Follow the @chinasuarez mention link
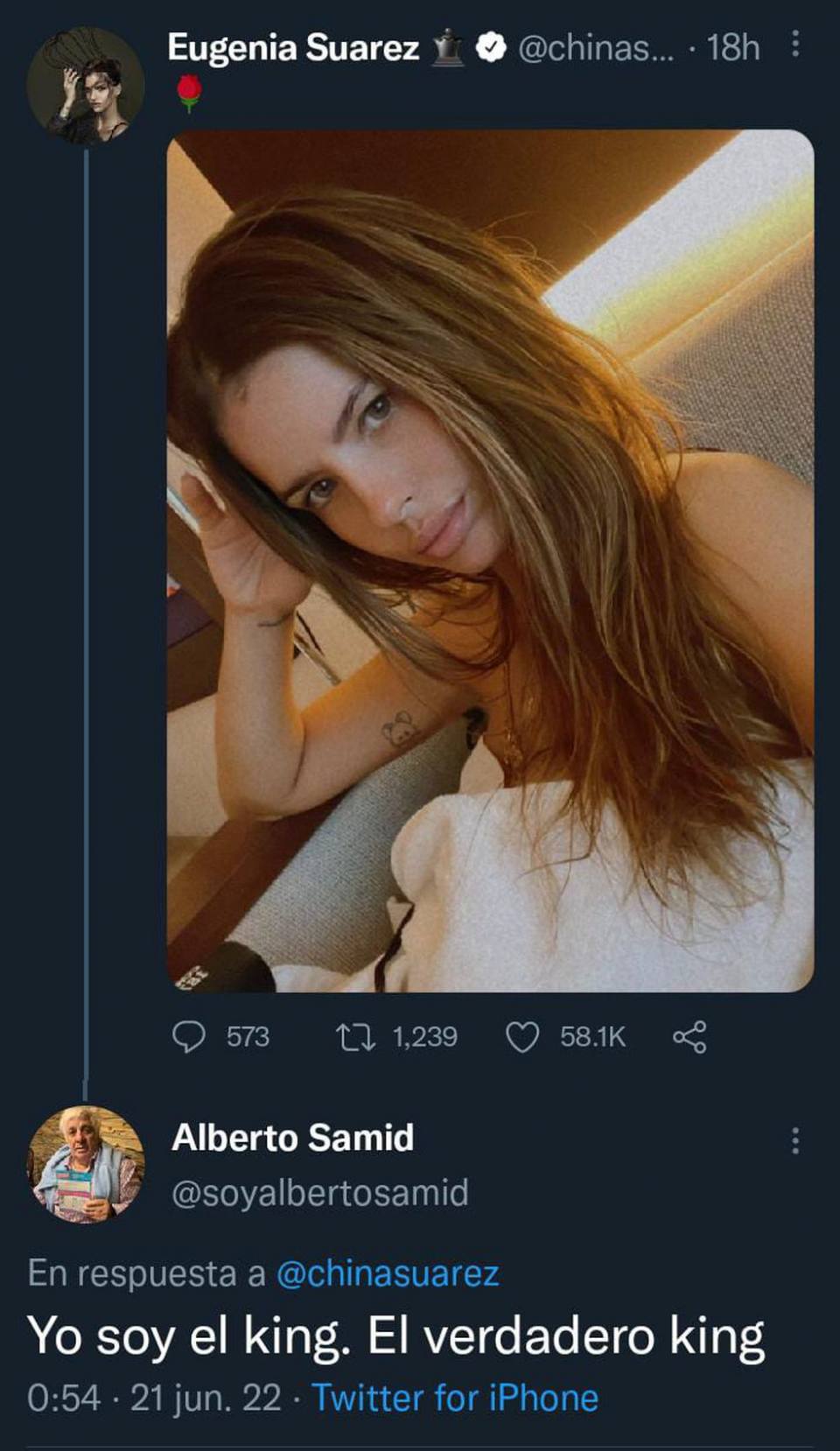 pos(388,1273)
